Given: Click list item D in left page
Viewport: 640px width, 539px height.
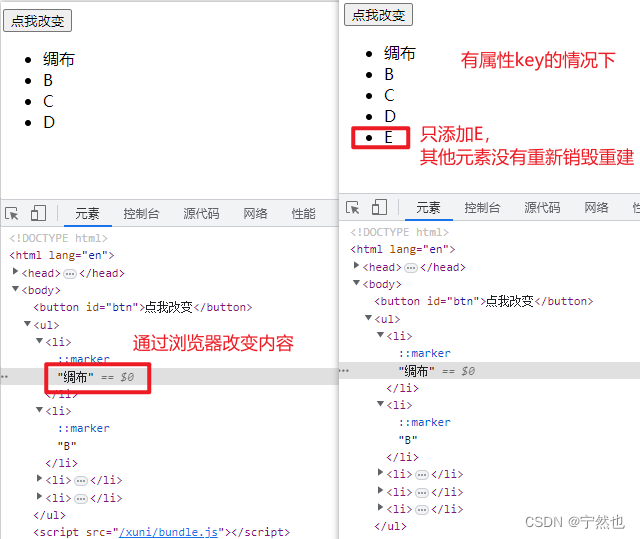Looking at the screenshot, I should click(49, 122).
